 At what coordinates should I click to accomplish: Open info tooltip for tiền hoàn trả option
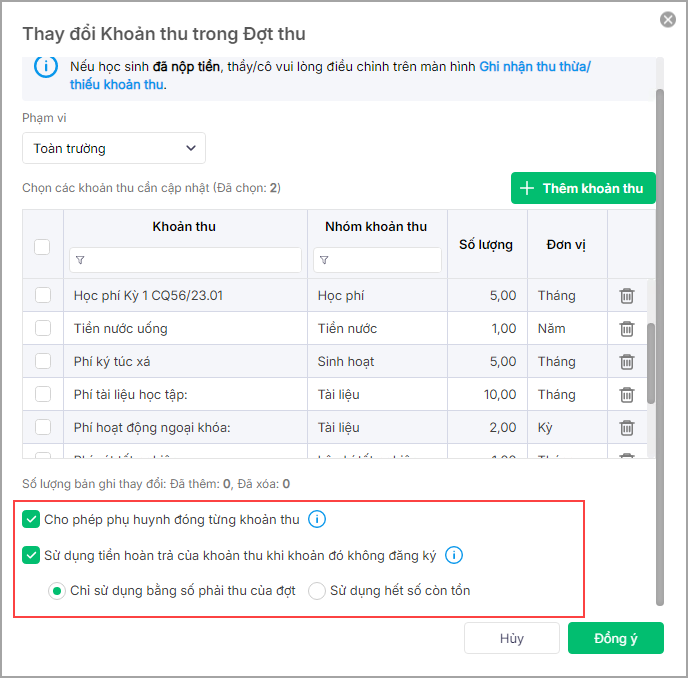454,555
